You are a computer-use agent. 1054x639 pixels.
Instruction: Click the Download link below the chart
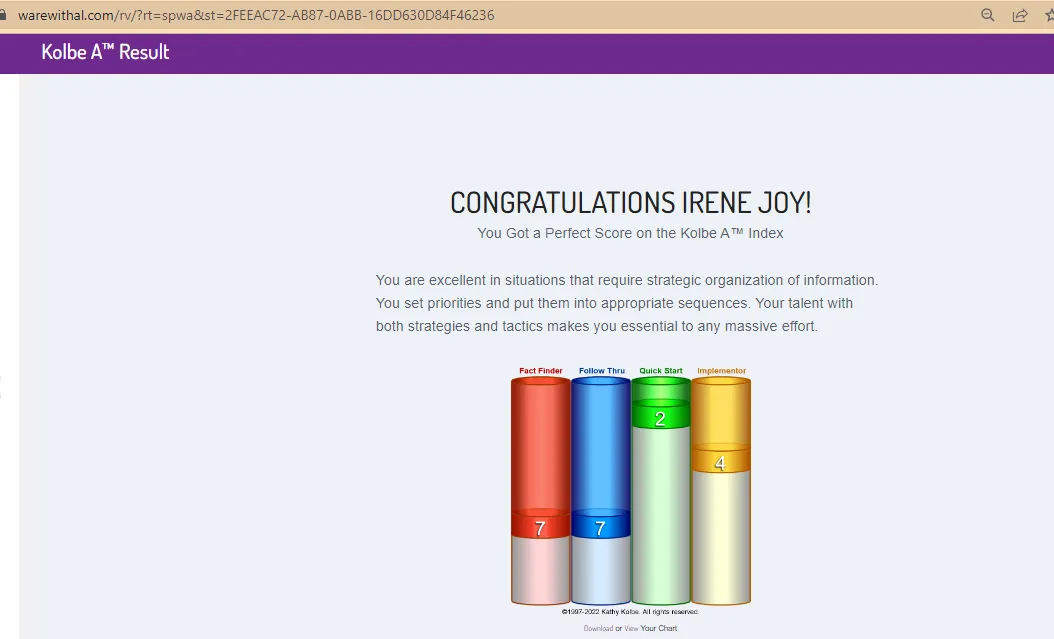coord(598,628)
